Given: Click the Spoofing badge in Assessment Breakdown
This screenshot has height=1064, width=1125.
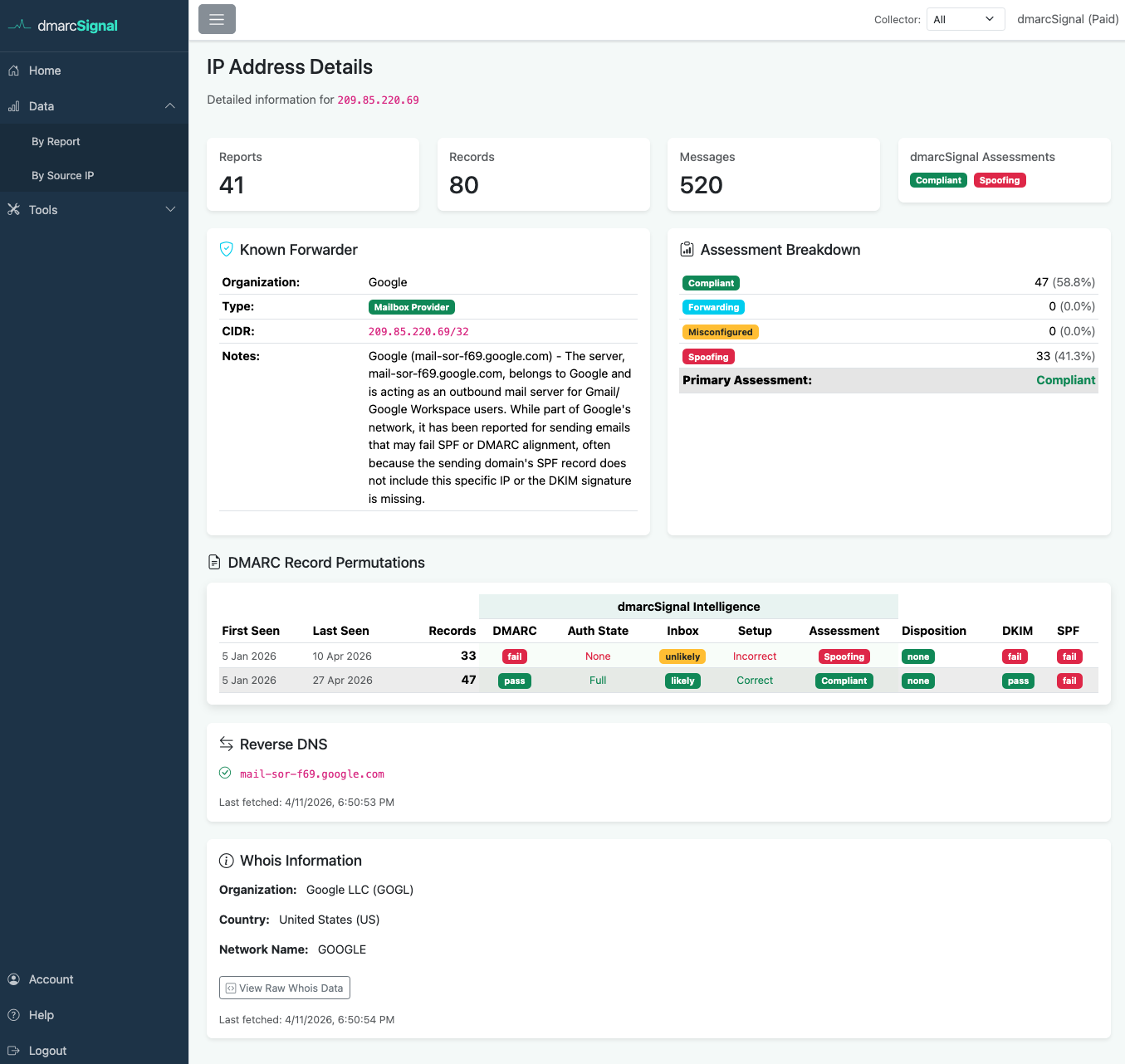Looking at the screenshot, I should pos(708,357).
